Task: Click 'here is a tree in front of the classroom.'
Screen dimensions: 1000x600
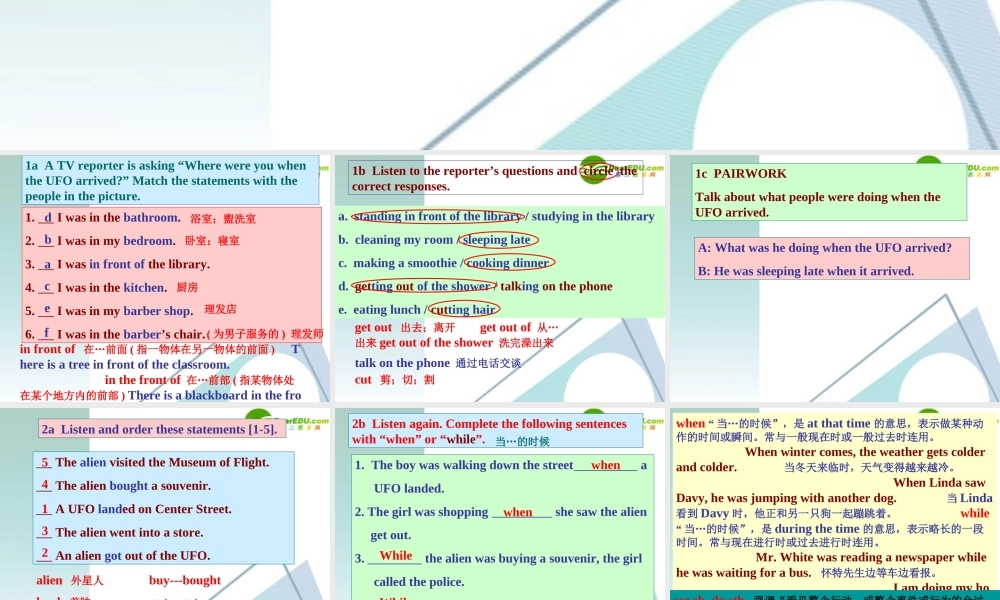Action: point(124,365)
